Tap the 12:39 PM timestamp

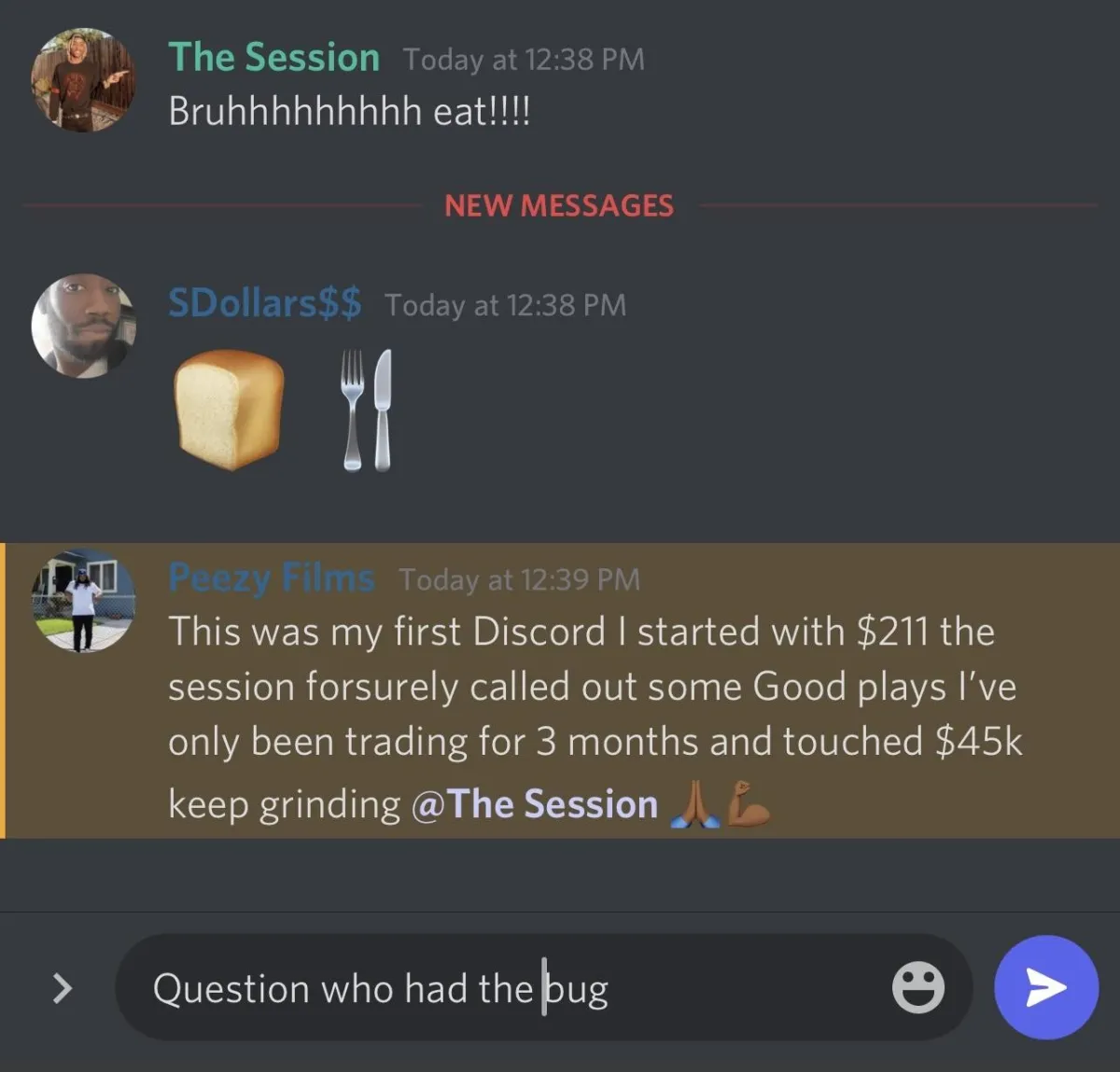(x=519, y=579)
